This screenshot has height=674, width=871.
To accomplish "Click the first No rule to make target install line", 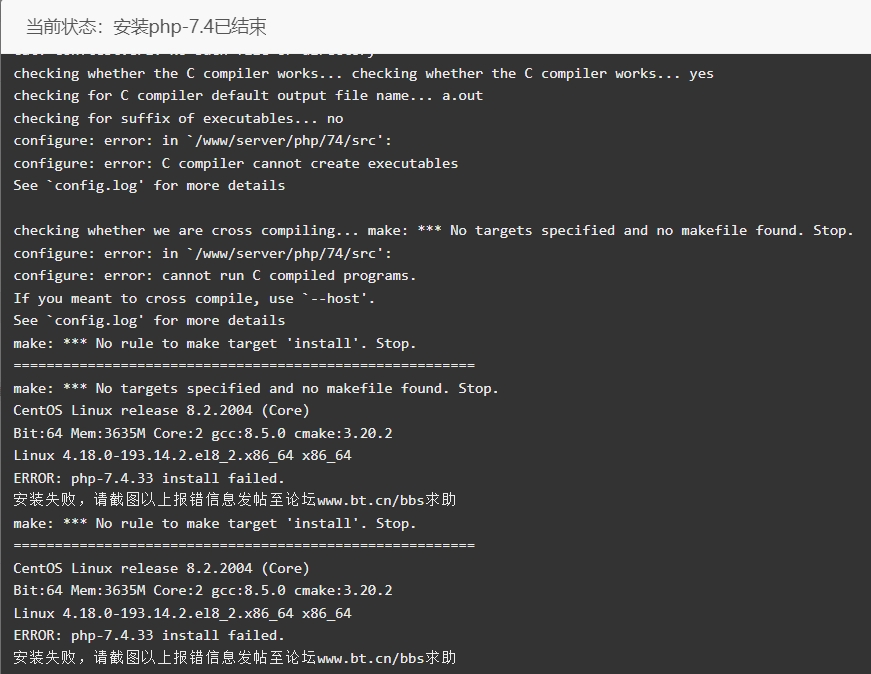I will click(214, 343).
